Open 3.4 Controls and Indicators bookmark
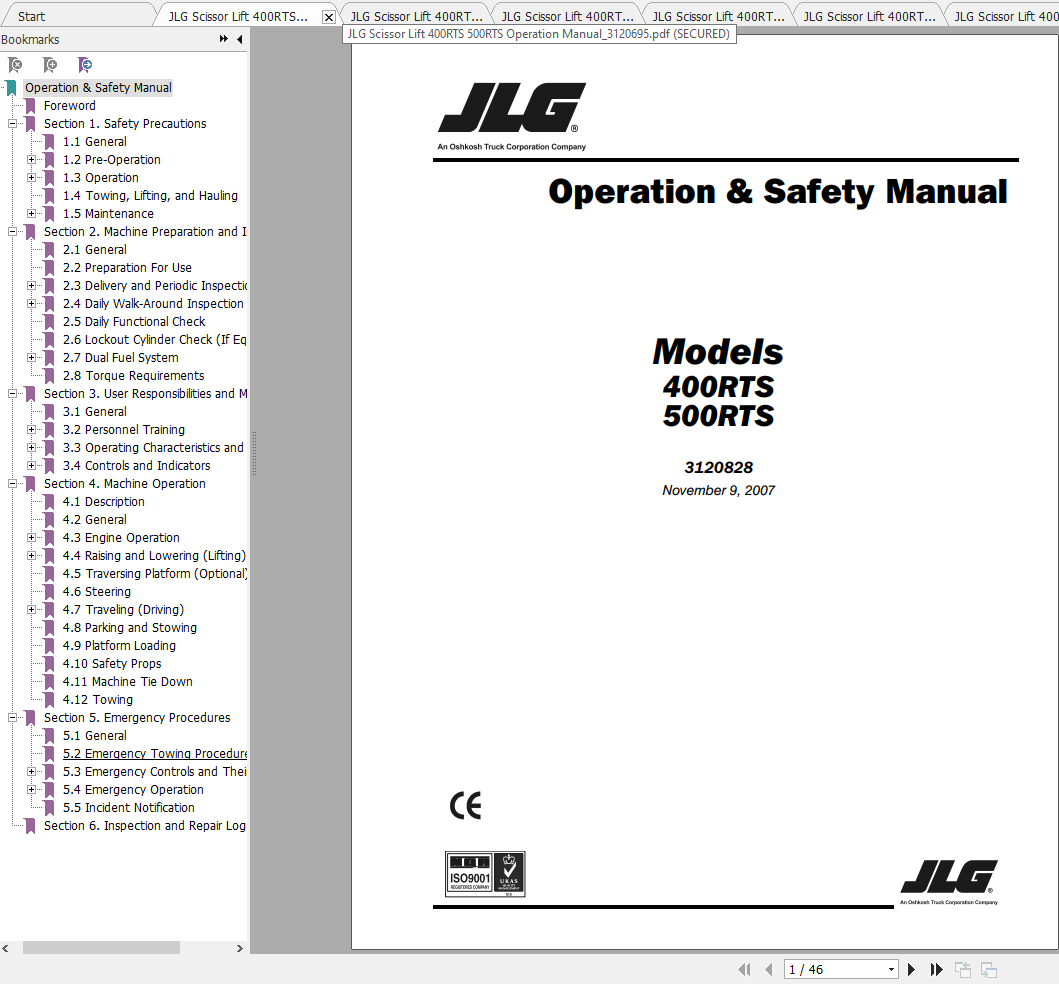The image size is (1059, 984). click(136, 465)
